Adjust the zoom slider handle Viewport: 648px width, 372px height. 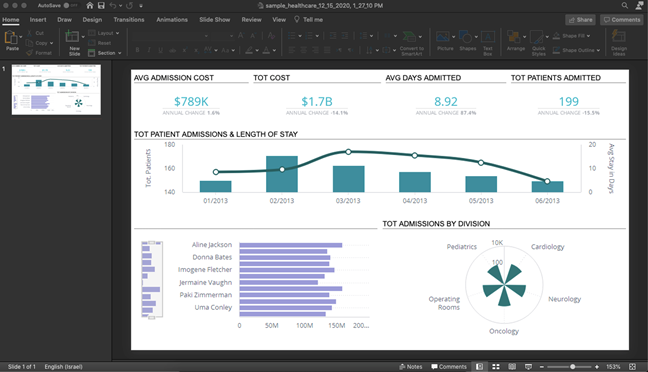[572, 367]
